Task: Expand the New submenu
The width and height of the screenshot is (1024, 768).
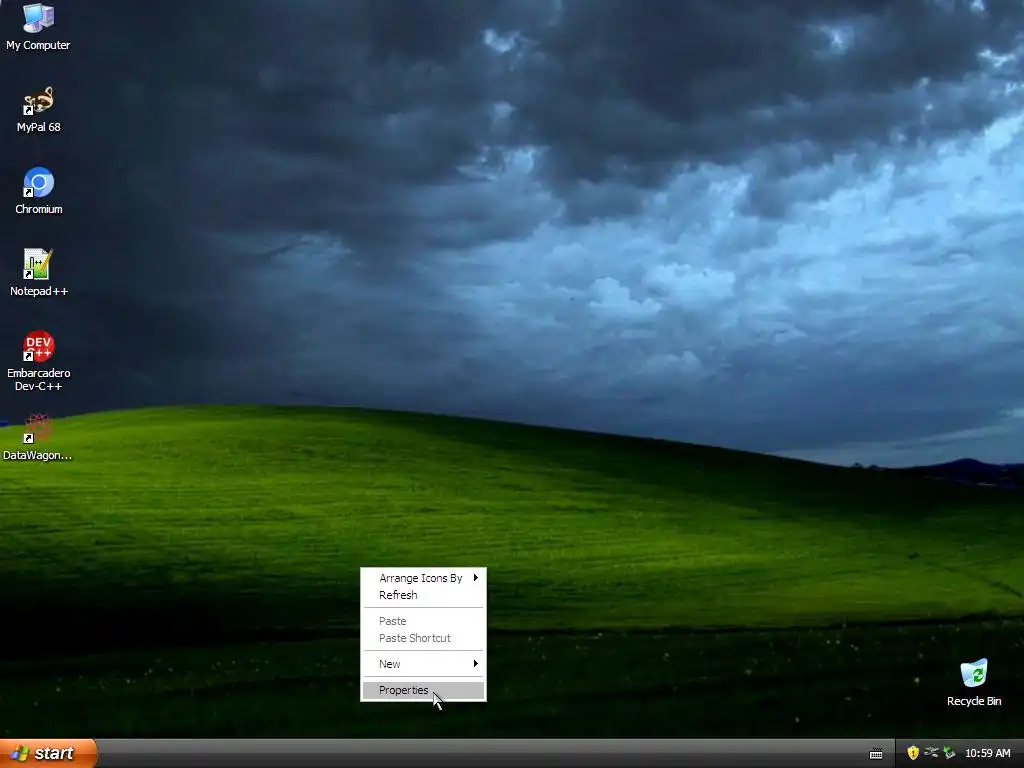Action: pos(423,664)
